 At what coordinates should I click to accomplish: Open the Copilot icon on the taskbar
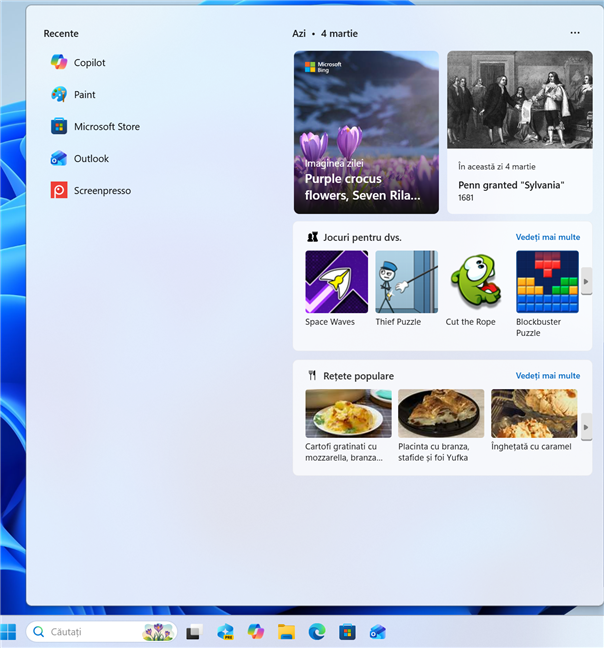click(x=256, y=631)
